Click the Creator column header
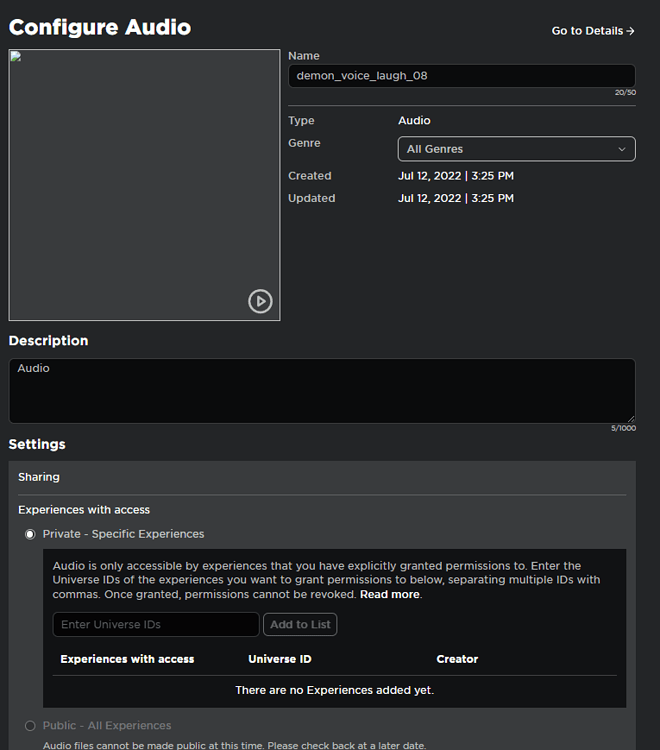The width and height of the screenshot is (660, 750). click(457, 659)
